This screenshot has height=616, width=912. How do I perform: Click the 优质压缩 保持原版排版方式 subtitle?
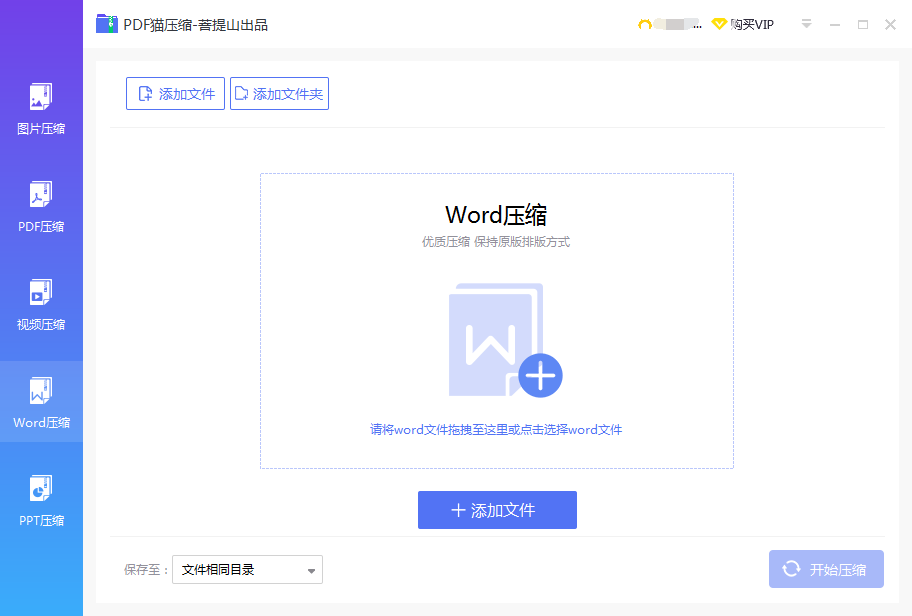(x=496, y=242)
